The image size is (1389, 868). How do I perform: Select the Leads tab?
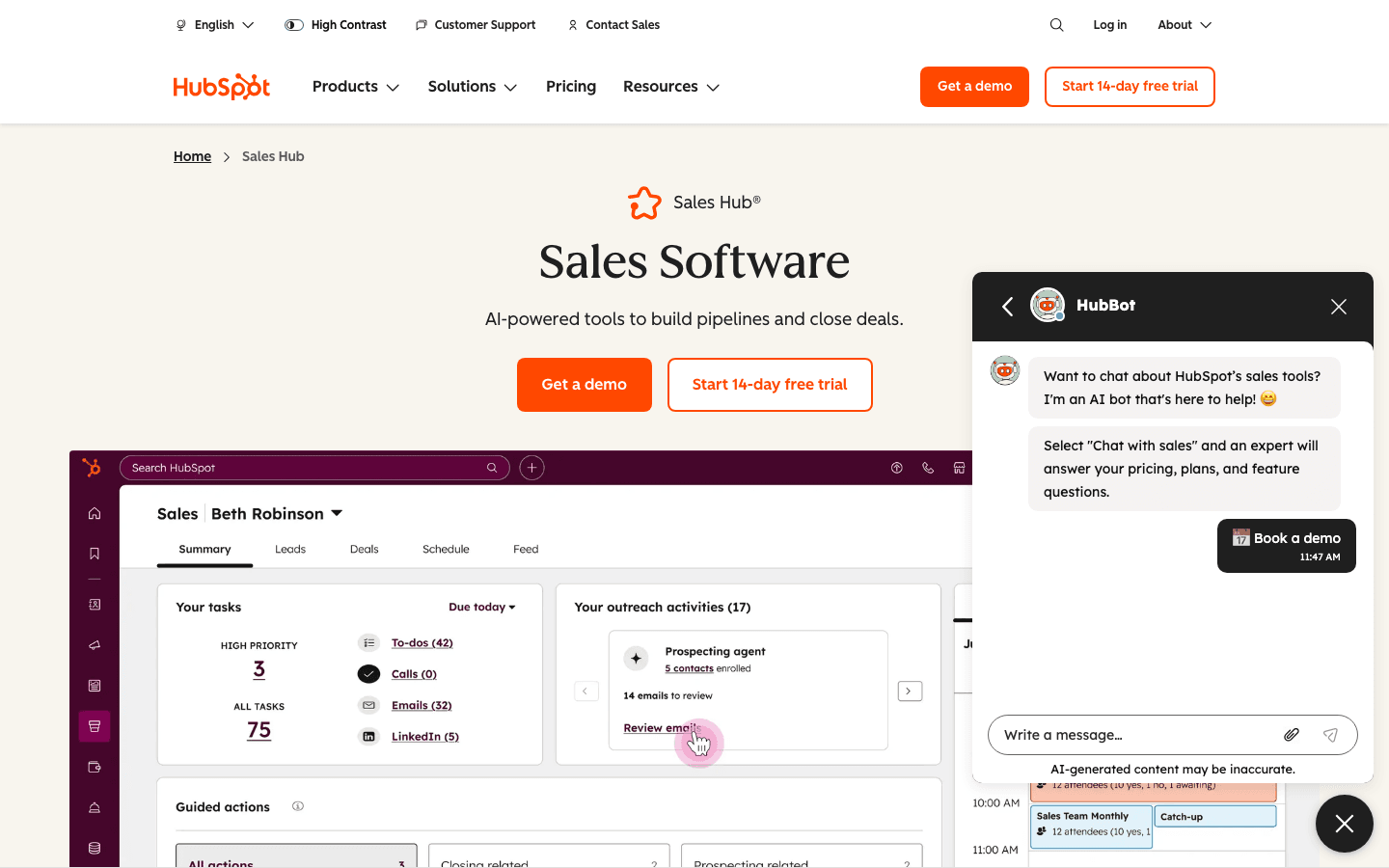point(289,549)
